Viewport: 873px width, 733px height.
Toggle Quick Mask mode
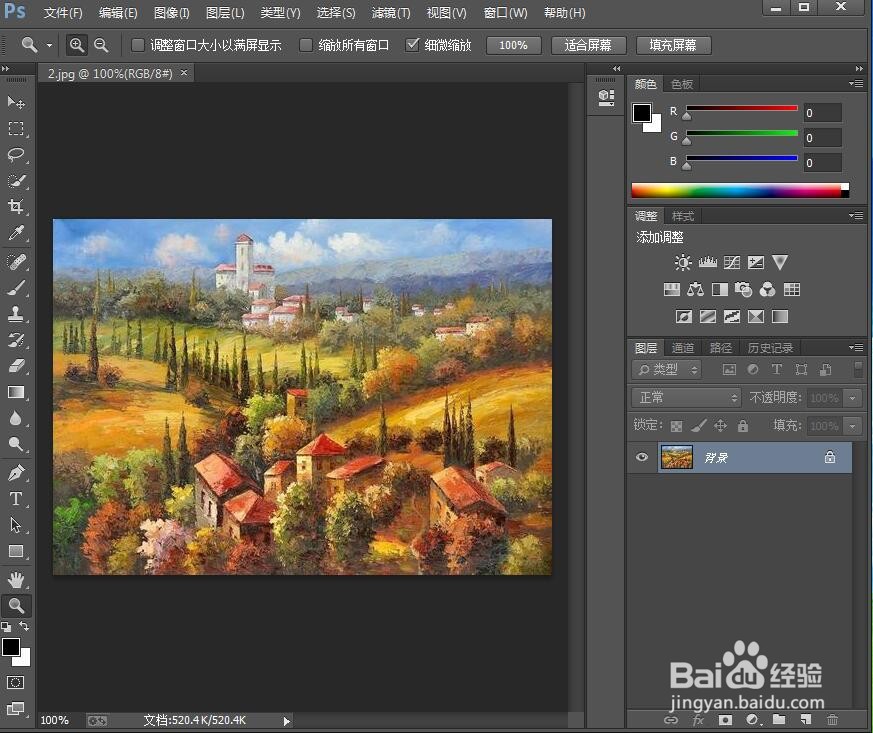tap(16, 682)
